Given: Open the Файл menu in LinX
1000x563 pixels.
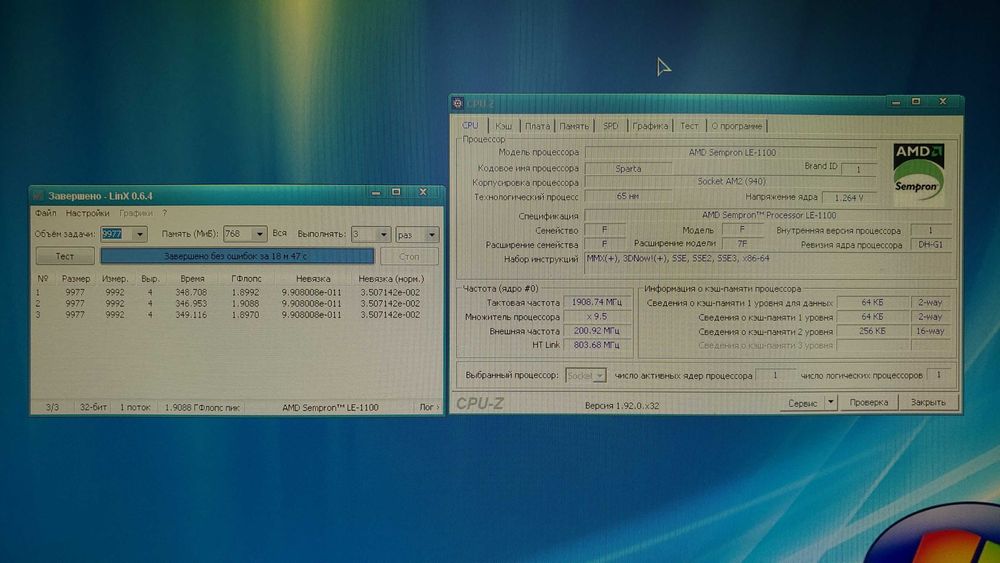Looking at the screenshot, I should click(x=45, y=213).
